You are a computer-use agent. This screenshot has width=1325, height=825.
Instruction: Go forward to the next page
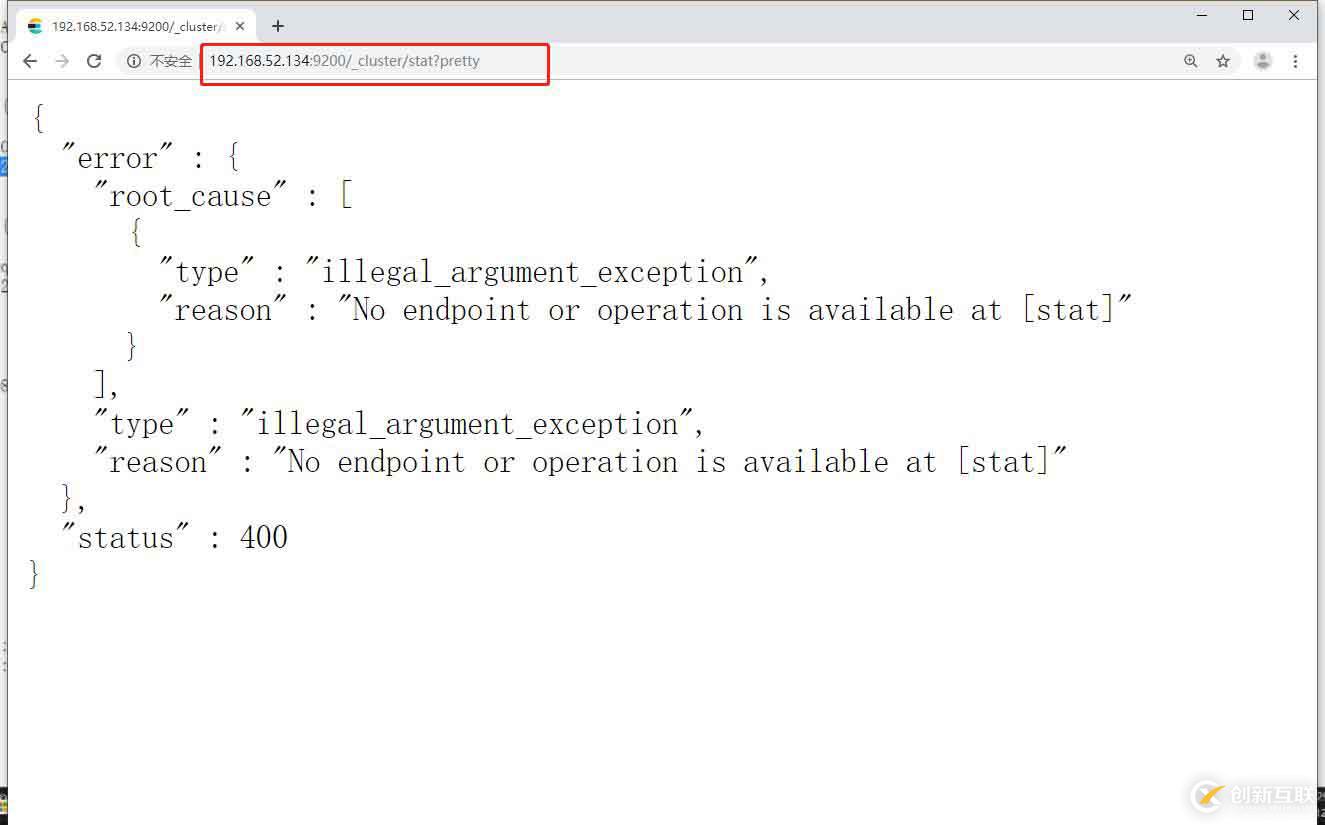point(62,61)
